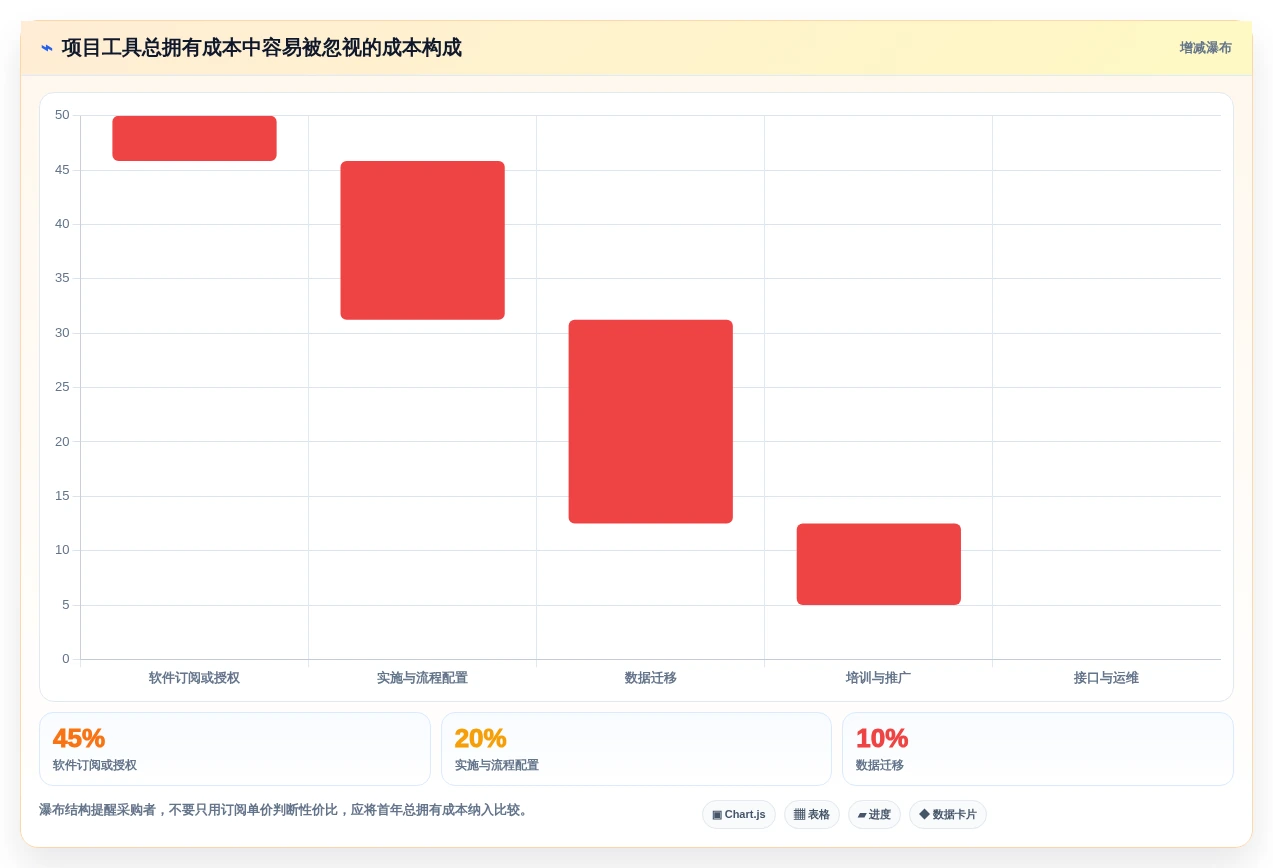Click the 表格 tag chip
The image size is (1273, 868).
[811, 814]
